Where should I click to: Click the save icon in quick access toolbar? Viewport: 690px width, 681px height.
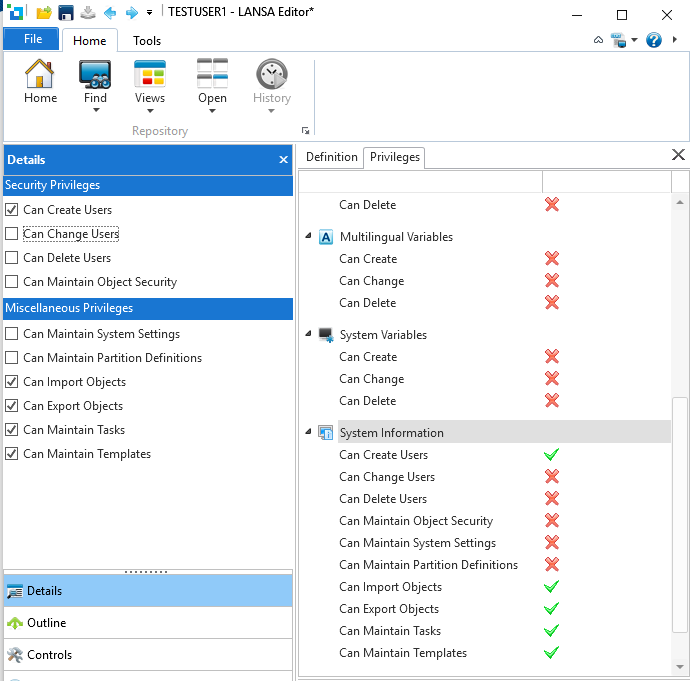[x=66, y=13]
